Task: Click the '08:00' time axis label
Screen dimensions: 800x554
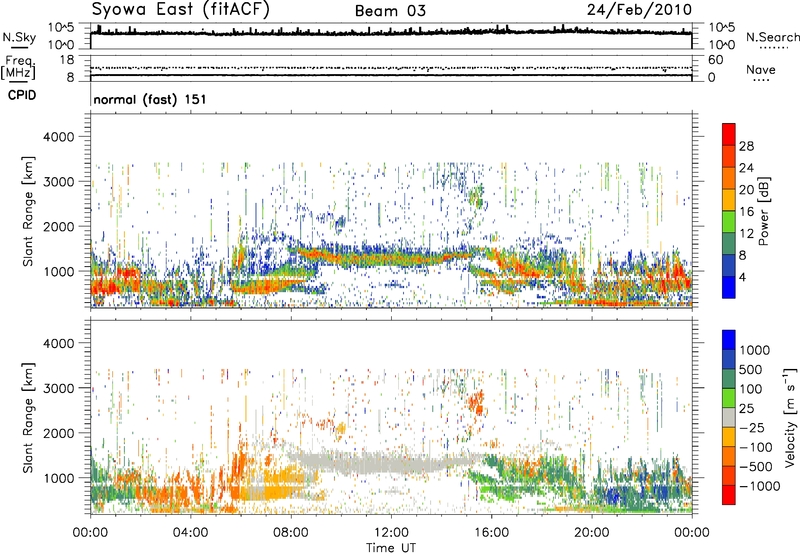Action: tap(291, 533)
